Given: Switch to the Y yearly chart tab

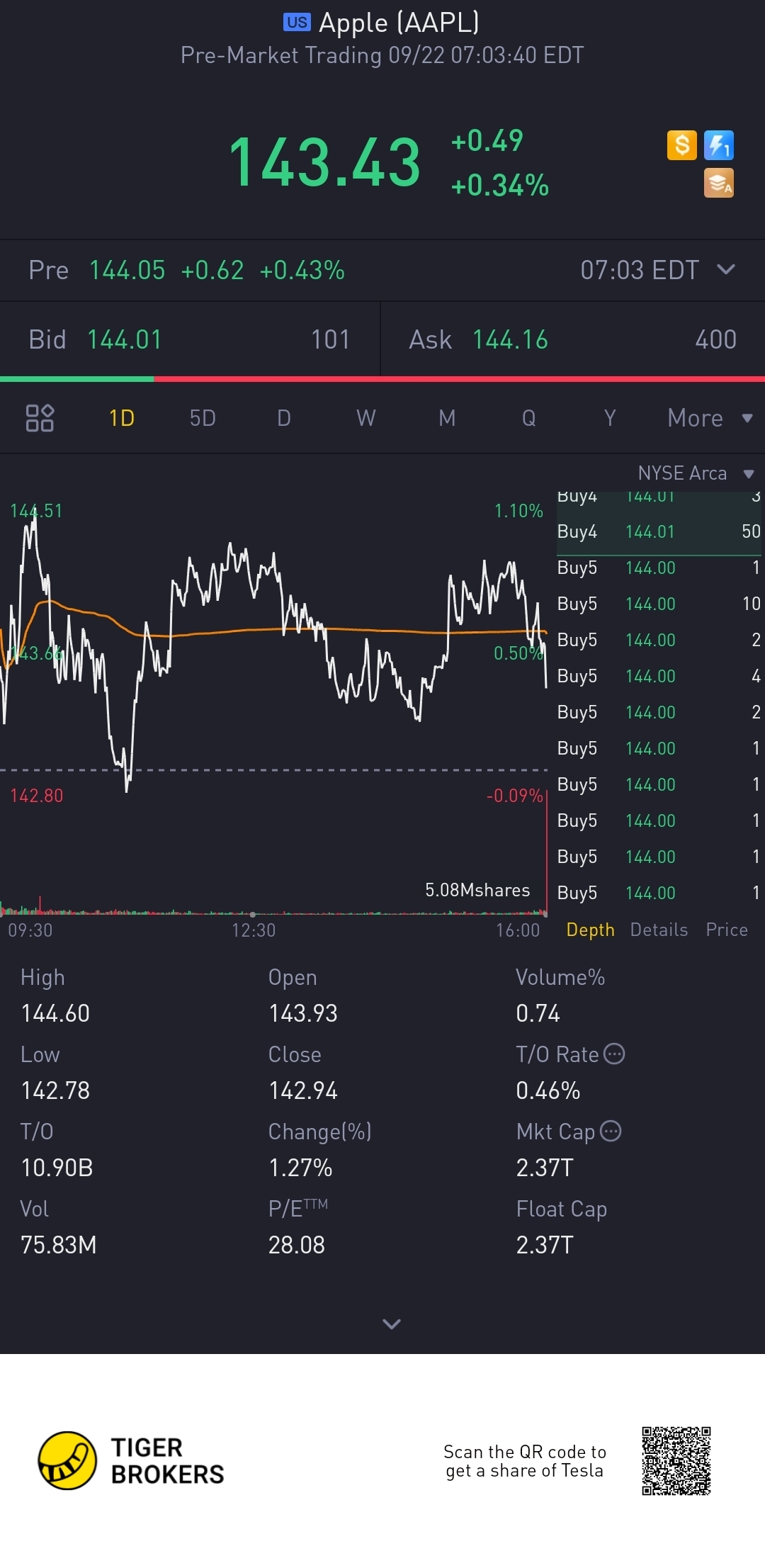Looking at the screenshot, I should pyautogui.click(x=610, y=418).
